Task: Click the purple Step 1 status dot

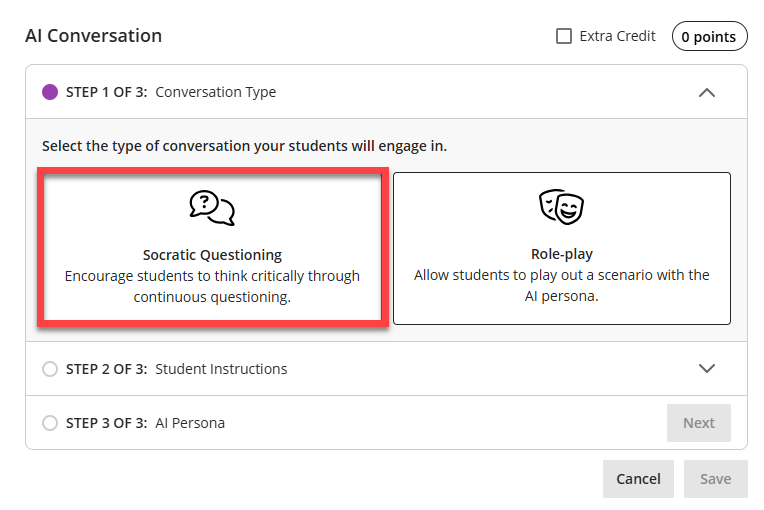Action: tap(50, 92)
